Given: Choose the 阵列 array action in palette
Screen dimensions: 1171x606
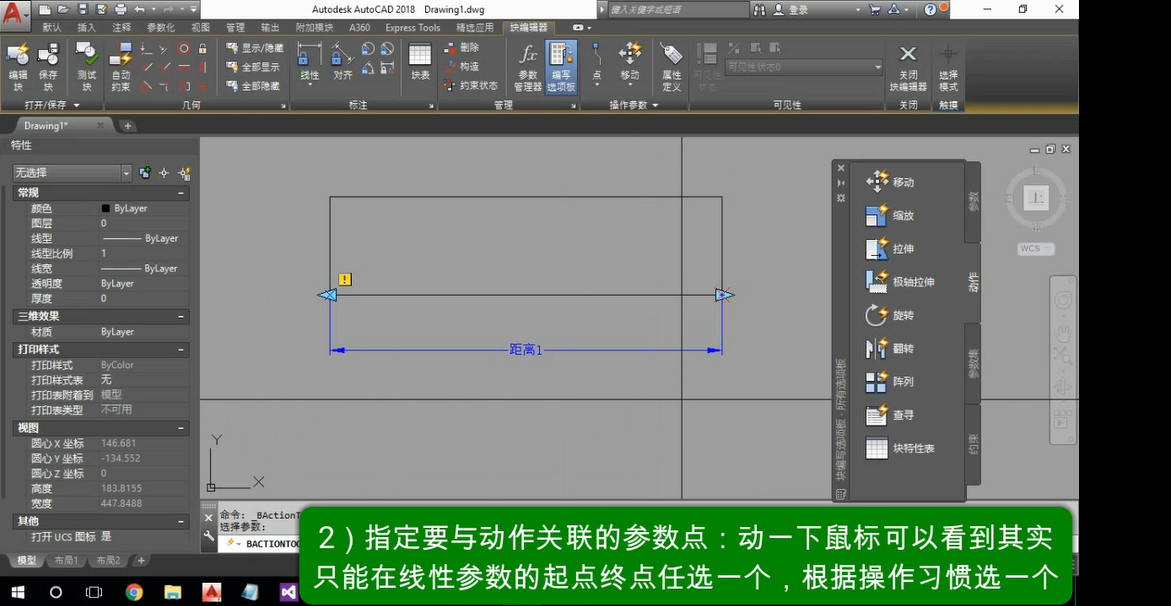Looking at the screenshot, I should click(890, 382).
